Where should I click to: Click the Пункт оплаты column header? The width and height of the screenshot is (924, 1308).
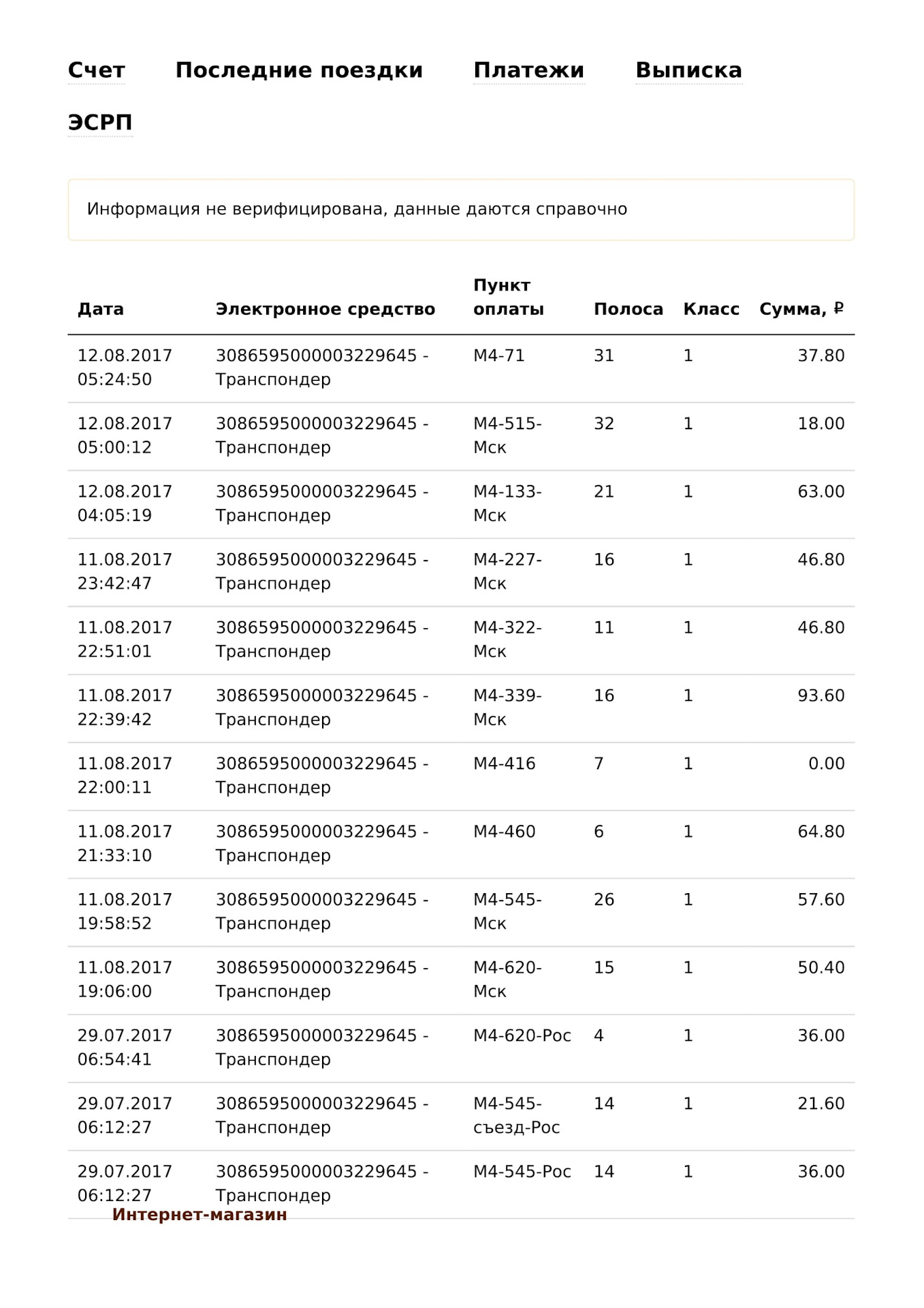pos(508,298)
